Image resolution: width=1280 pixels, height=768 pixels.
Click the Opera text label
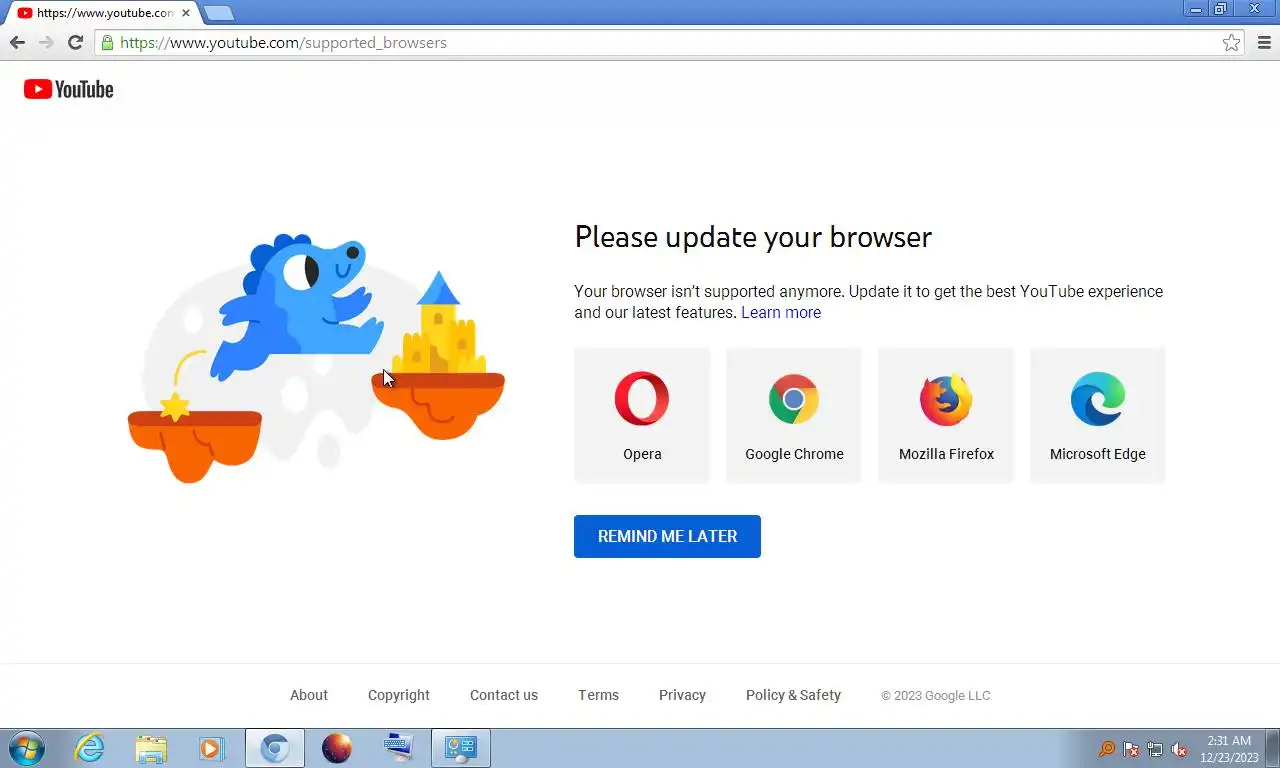coord(642,454)
